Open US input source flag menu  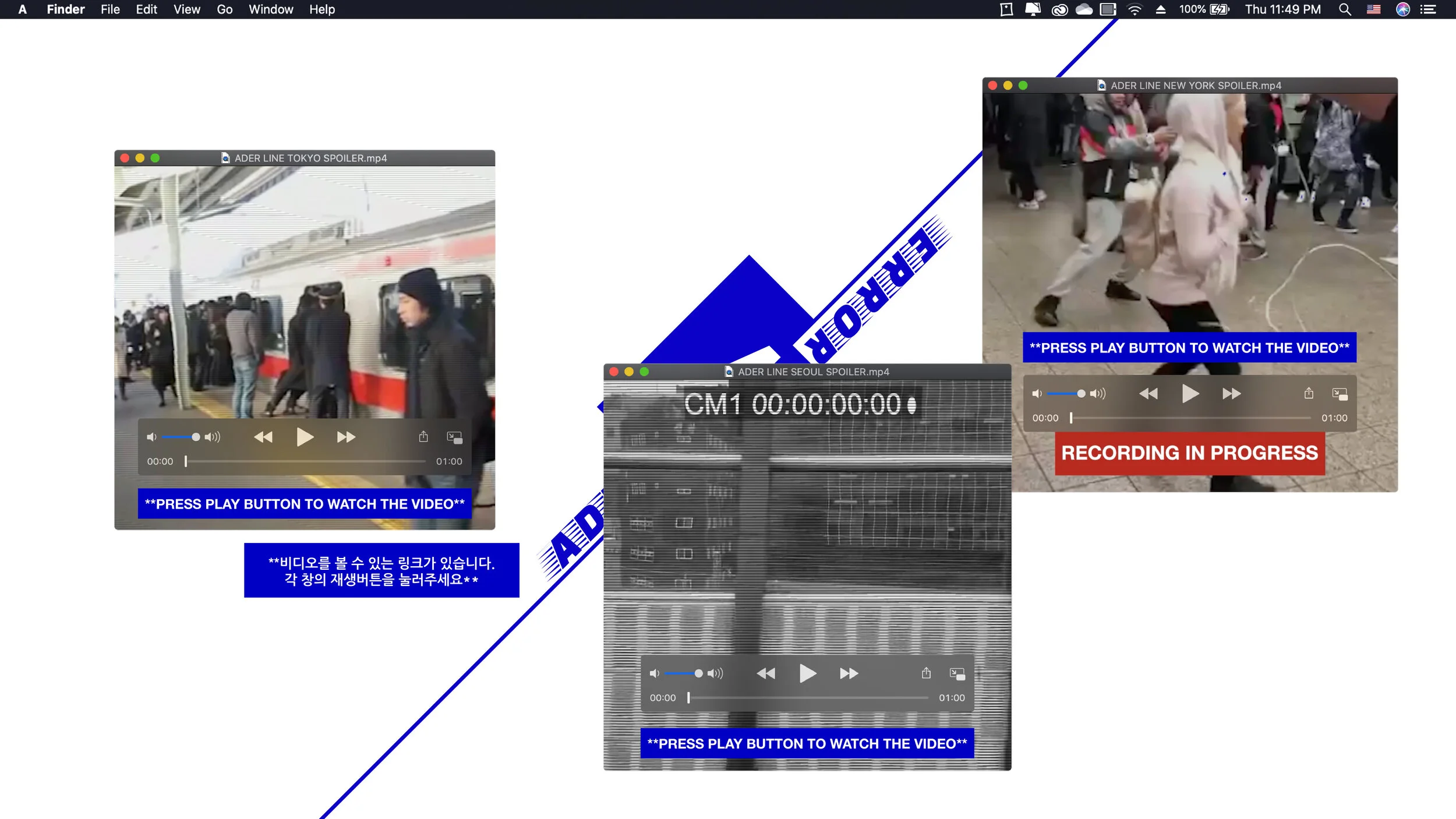1374,9
